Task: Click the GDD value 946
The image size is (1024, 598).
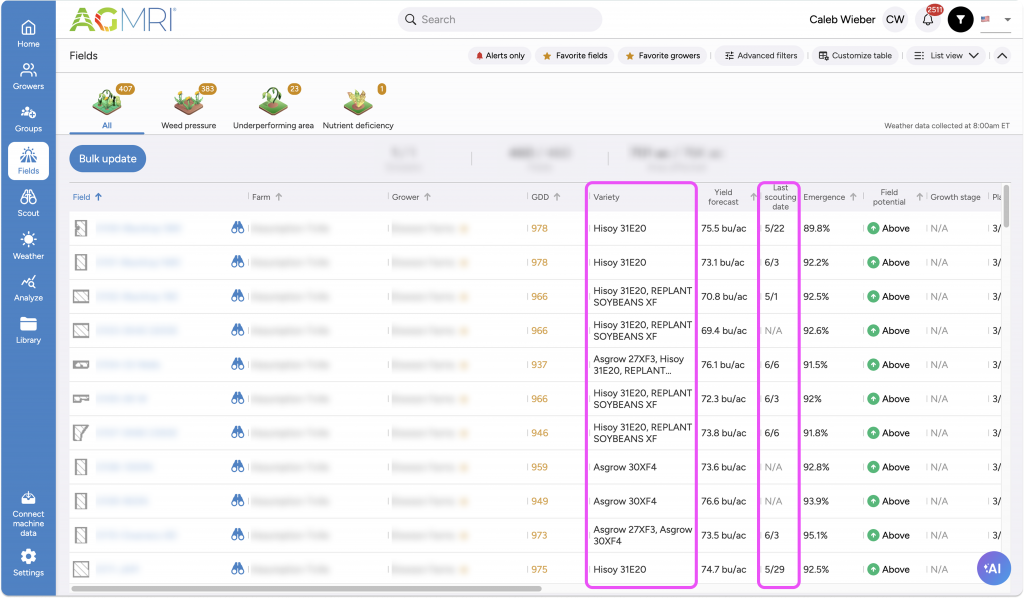Action: pyautogui.click(x=539, y=433)
